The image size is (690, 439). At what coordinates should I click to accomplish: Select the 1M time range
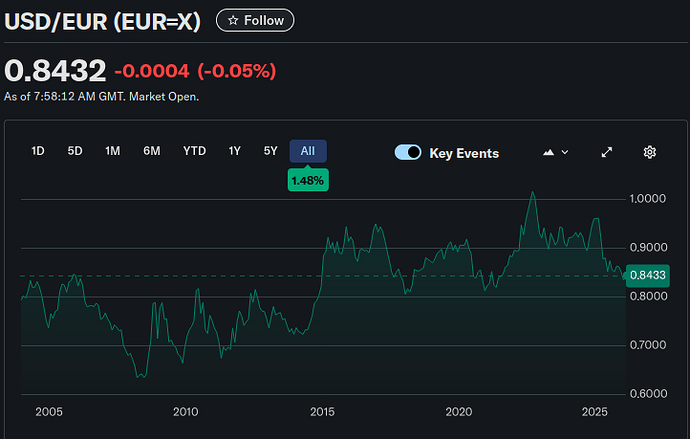click(112, 151)
